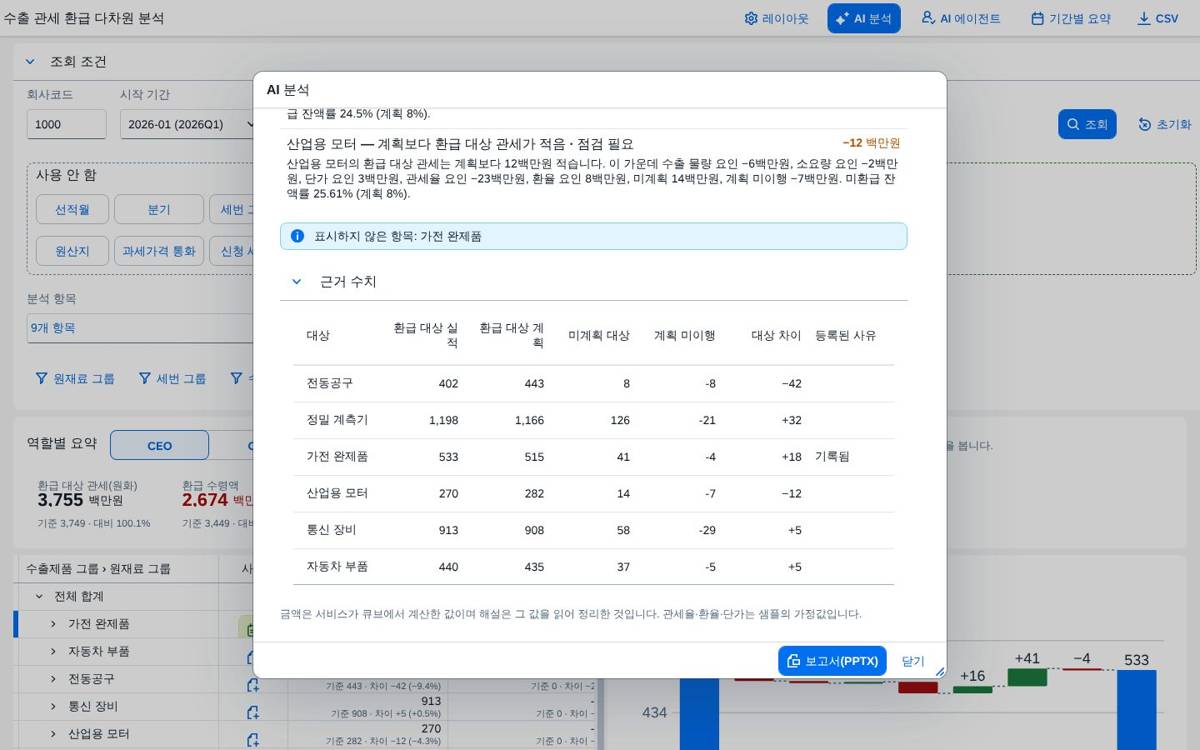Click the AI 분석 toolbar button
Image resolution: width=1200 pixels, height=750 pixels.
[864, 18]
